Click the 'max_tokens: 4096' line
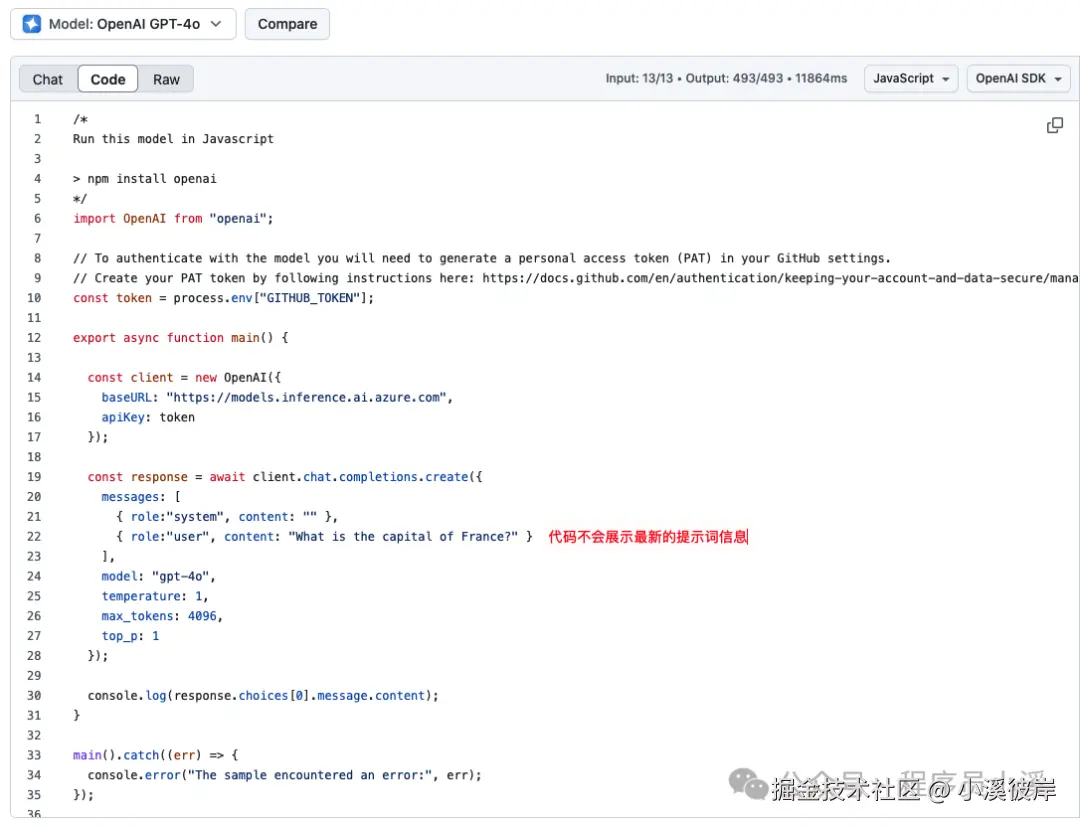The image size is (1080, 827). [162, 616]
